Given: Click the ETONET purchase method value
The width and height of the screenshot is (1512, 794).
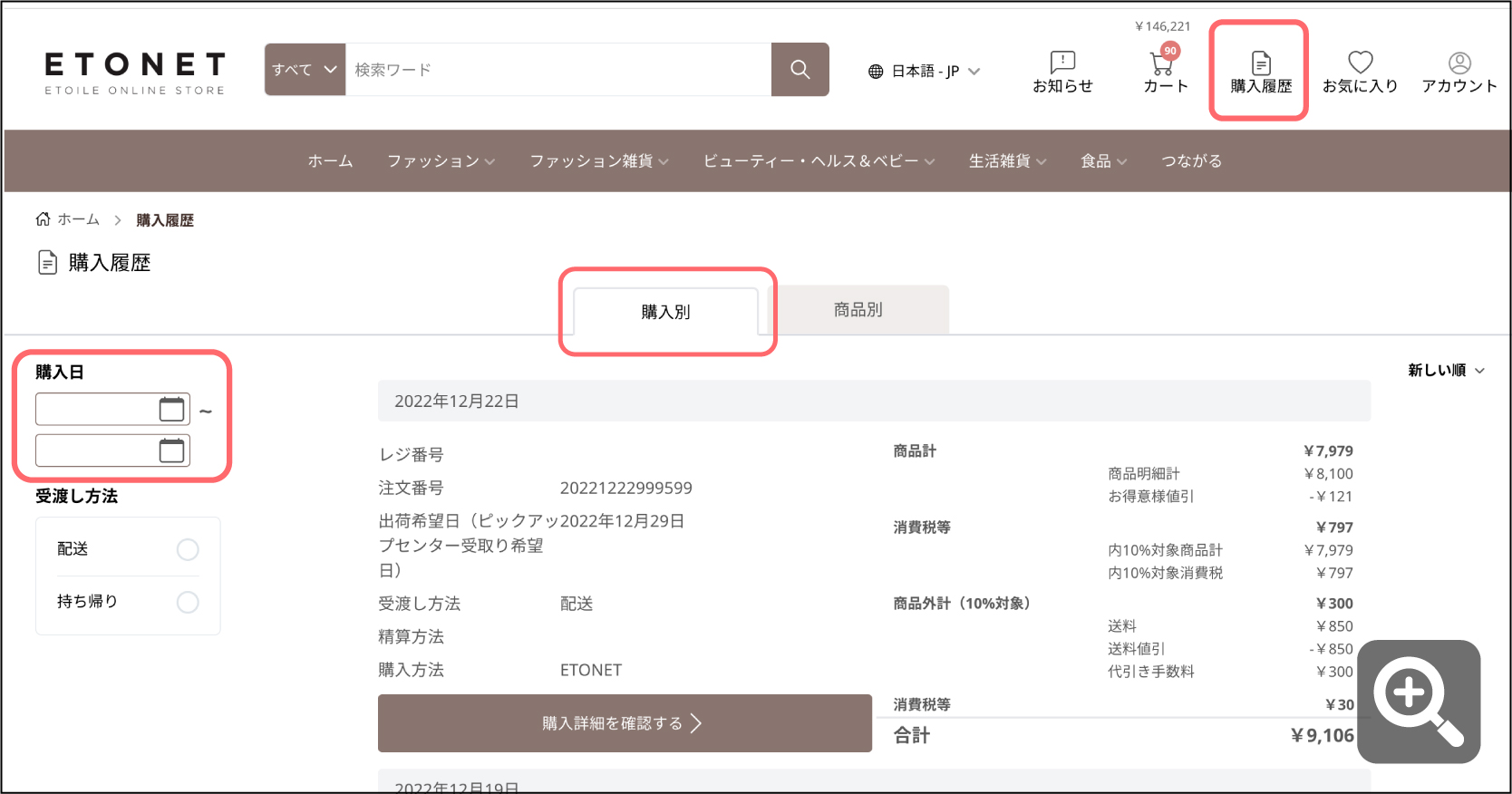Looking at the screenshot, I should (591, 670).
